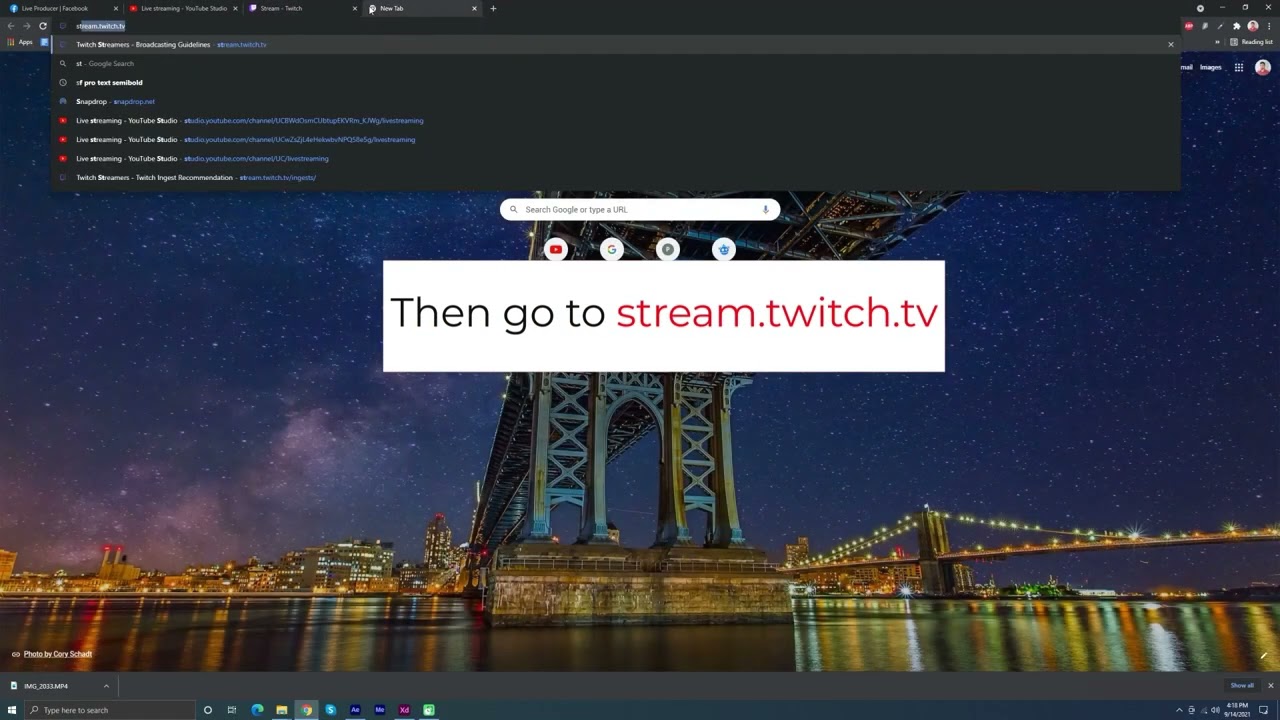Open File Explorer from taskbar

[282, 710]
